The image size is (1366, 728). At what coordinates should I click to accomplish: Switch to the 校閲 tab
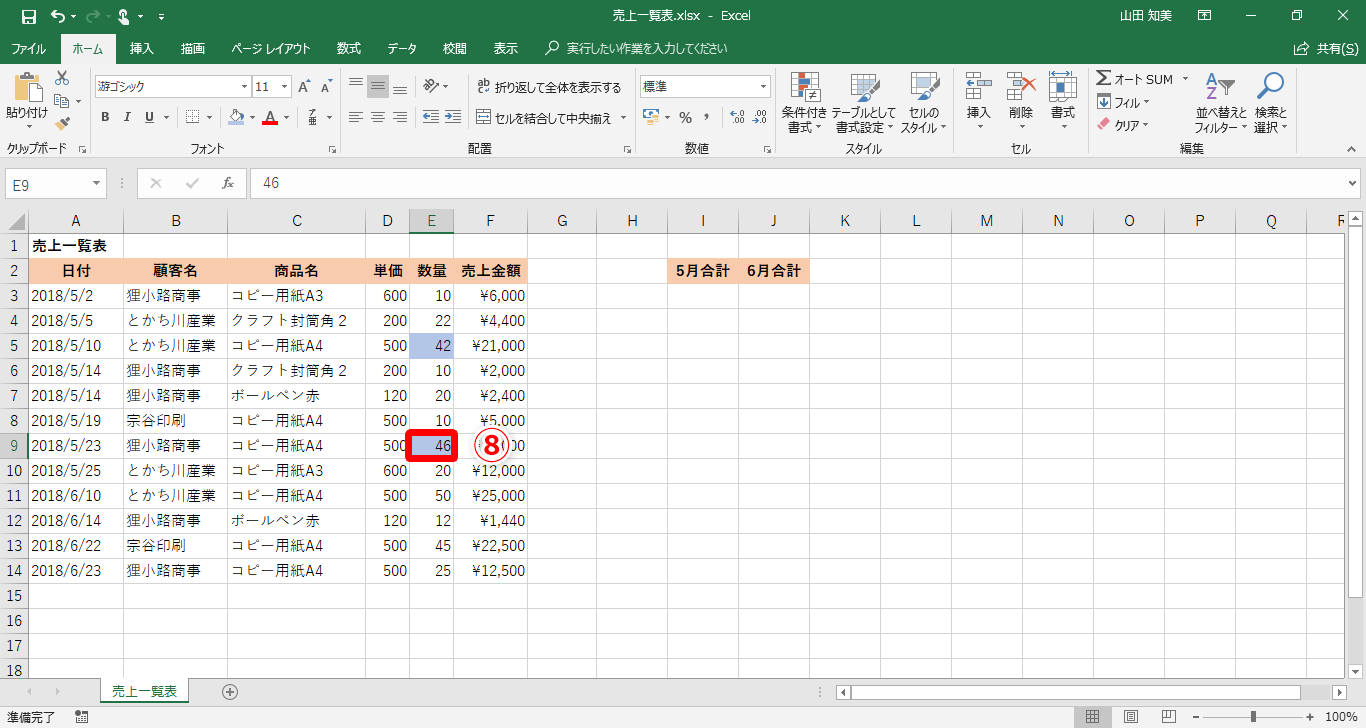pos(455,48)
